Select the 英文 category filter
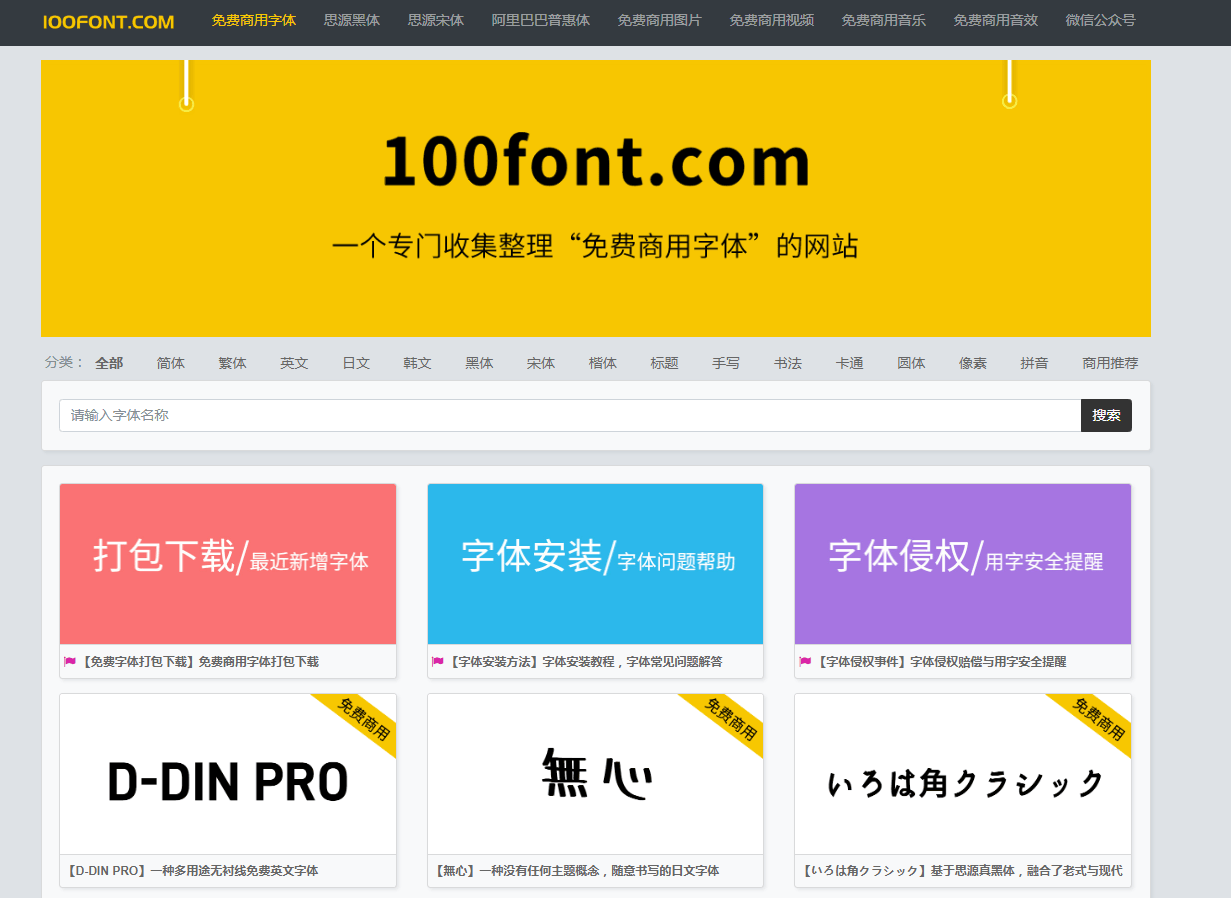The image size is (1231, 898). coord(294,363)
